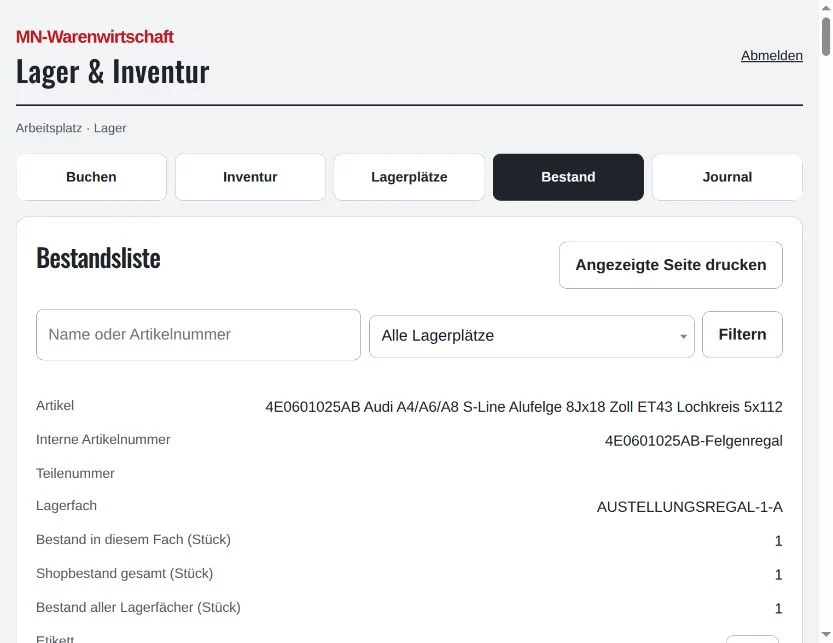Click the value 4E0601025AB-Felgenregal
The height and width of the screenshot is (643, 833).
tap(693, 441)
